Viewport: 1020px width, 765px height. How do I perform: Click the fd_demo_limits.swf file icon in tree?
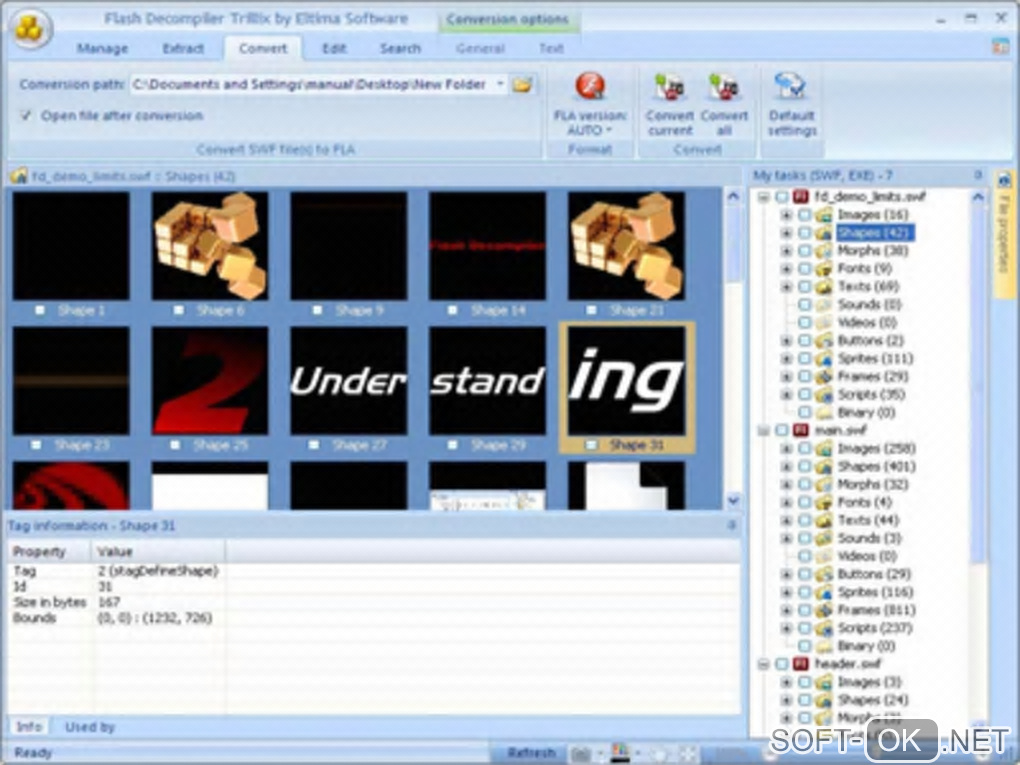(x=801, y=196)
